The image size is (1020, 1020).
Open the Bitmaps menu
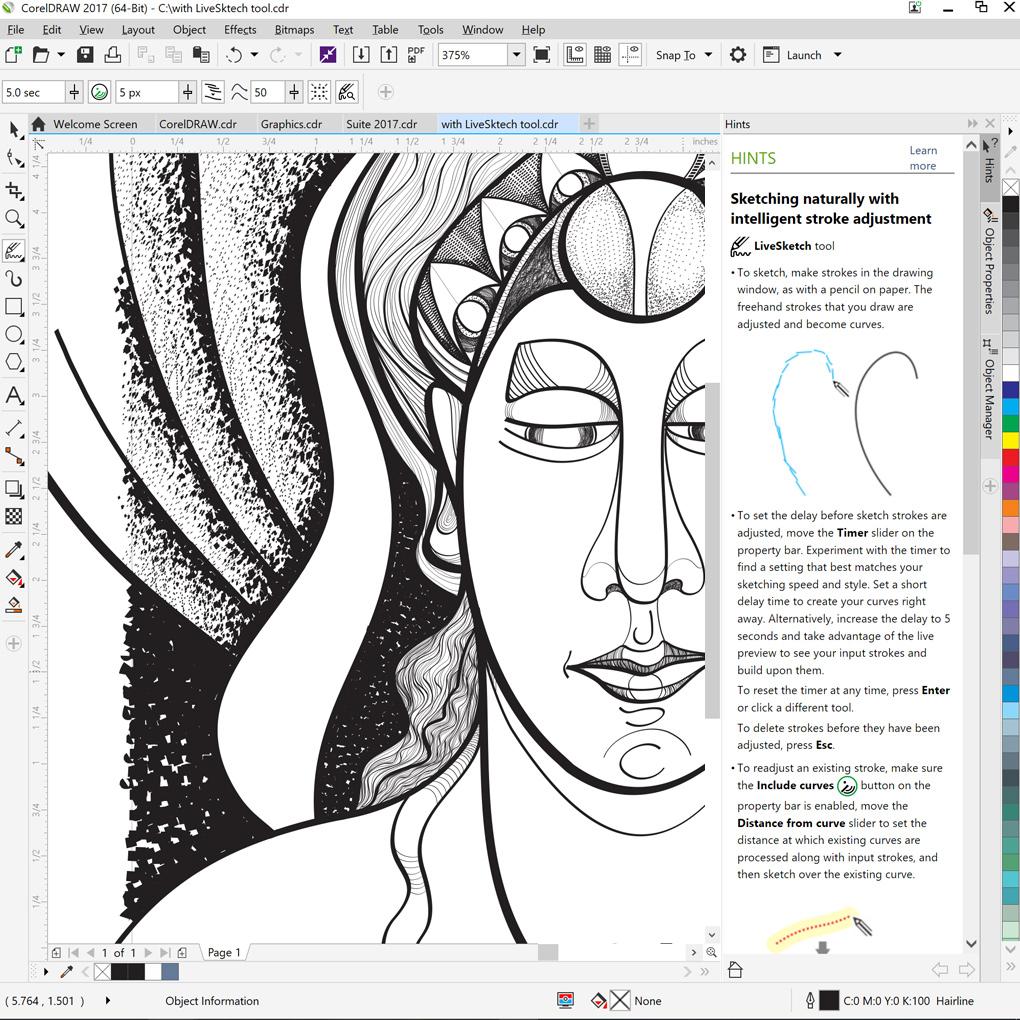(294, 29)
